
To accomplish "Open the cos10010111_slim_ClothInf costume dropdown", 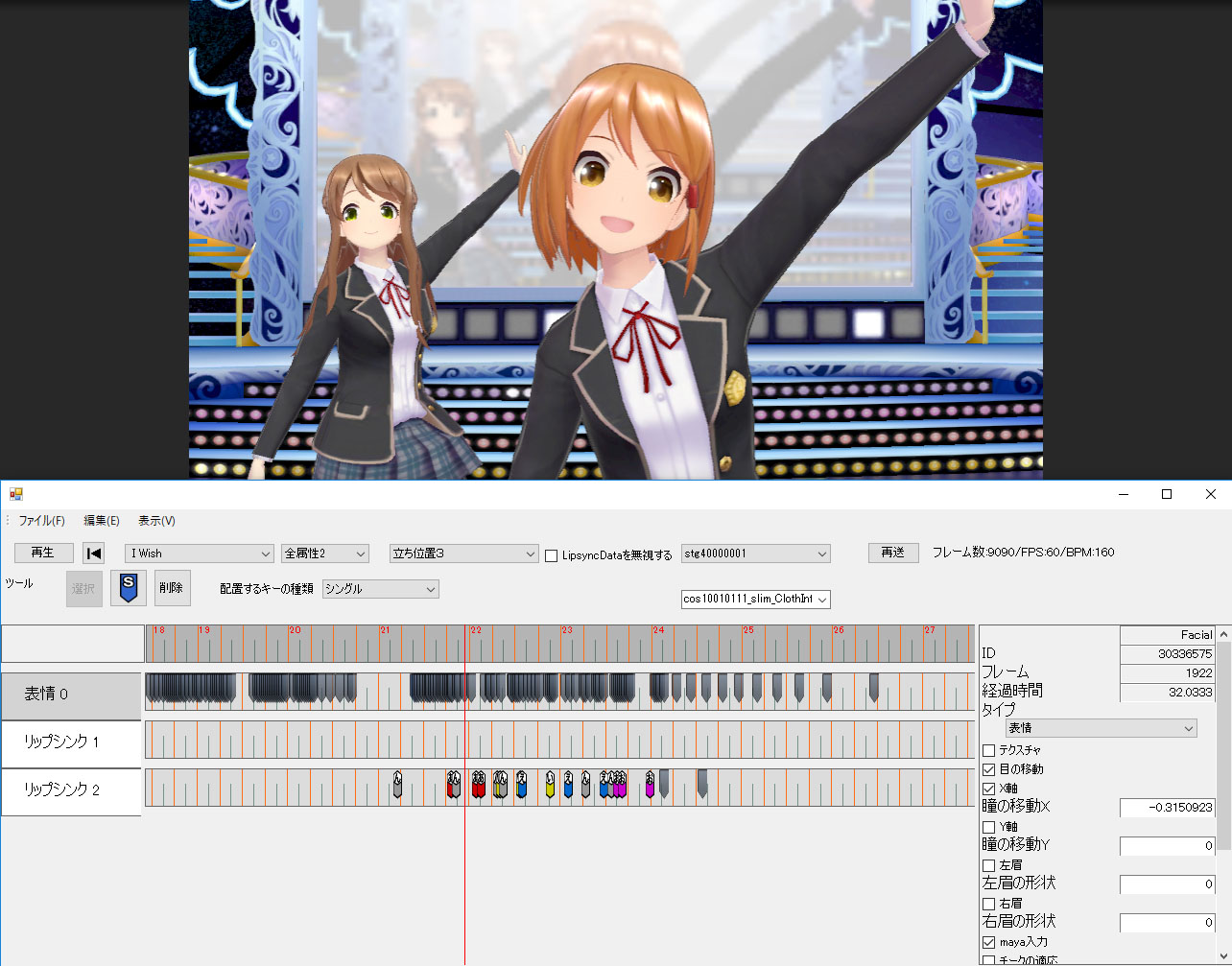I will pos(756,599).
